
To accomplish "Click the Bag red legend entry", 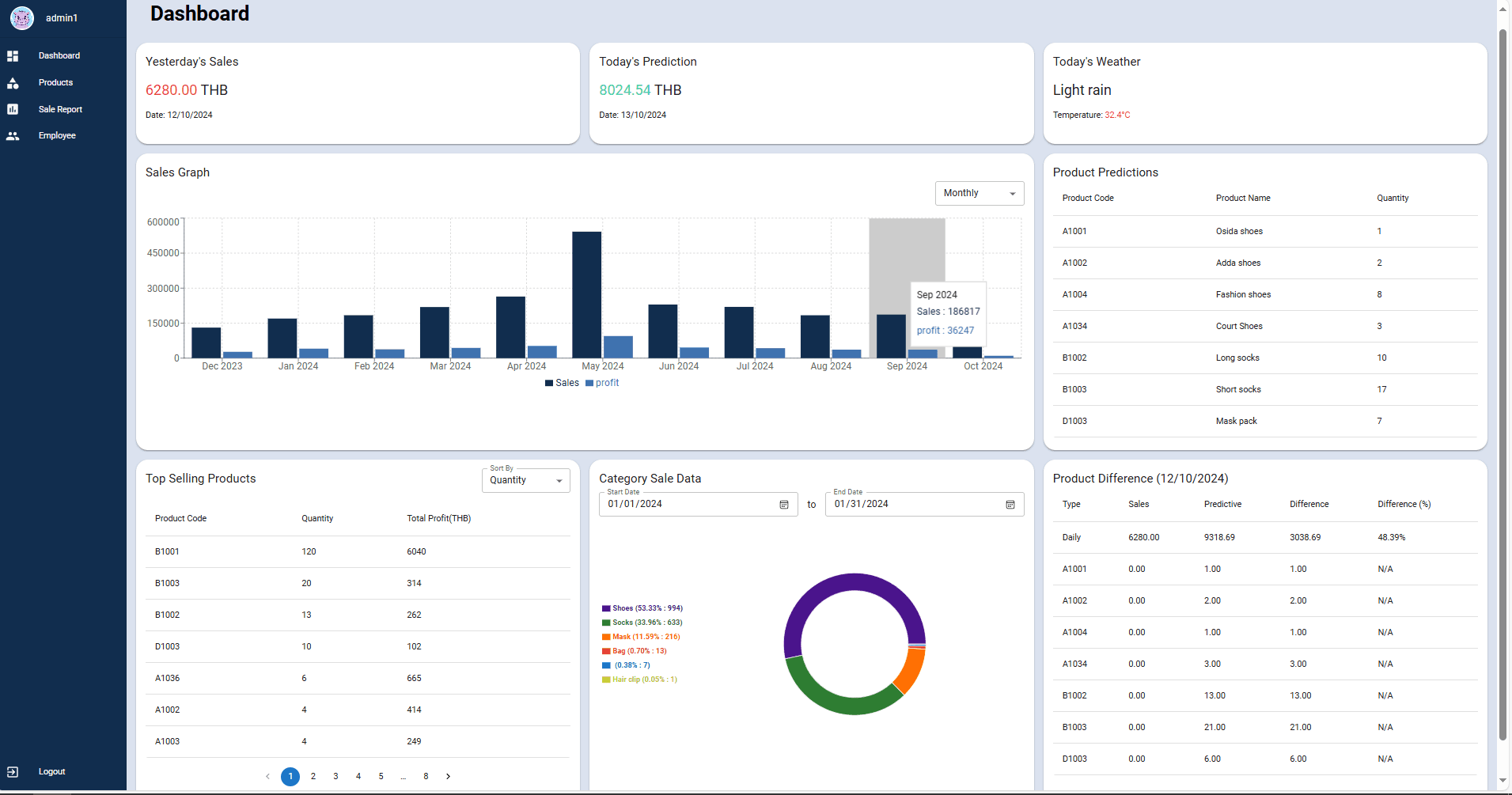I will click(635, 652).
